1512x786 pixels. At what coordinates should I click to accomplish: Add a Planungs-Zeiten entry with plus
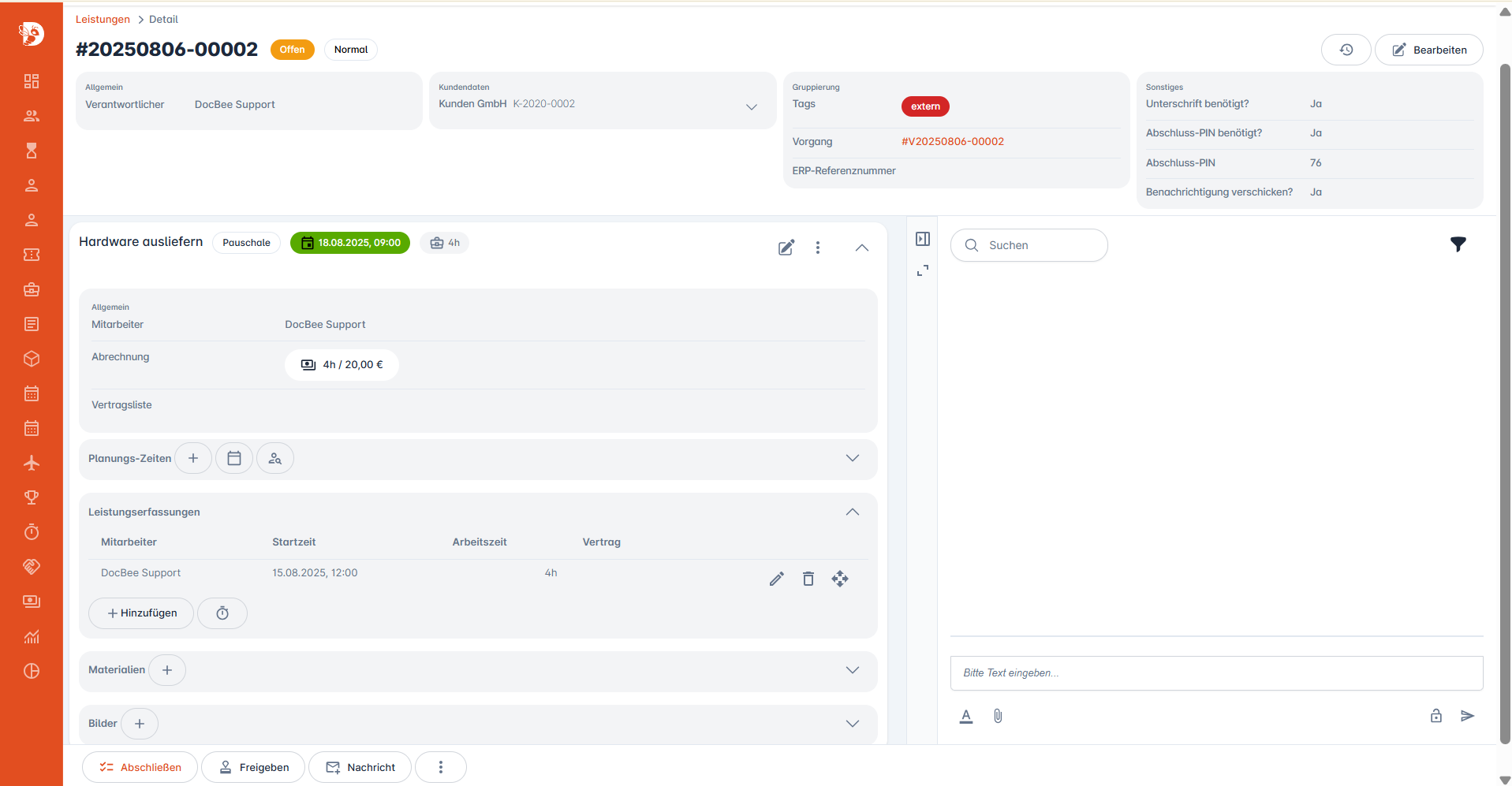point(193,458)
